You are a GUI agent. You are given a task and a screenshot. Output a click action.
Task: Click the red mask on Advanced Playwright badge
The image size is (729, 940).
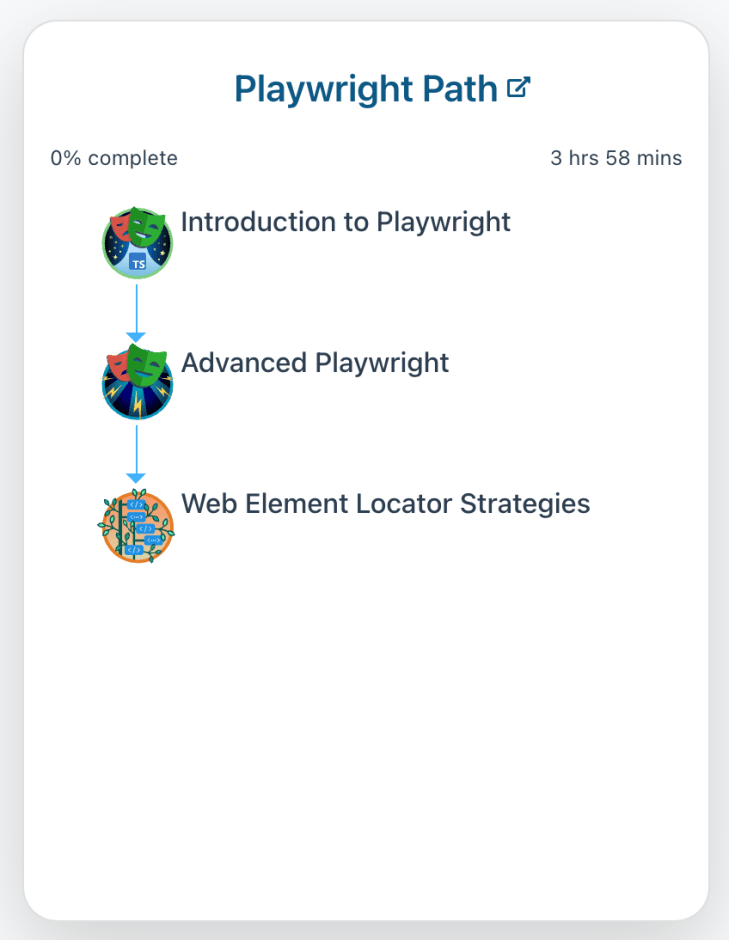(119, 366)
